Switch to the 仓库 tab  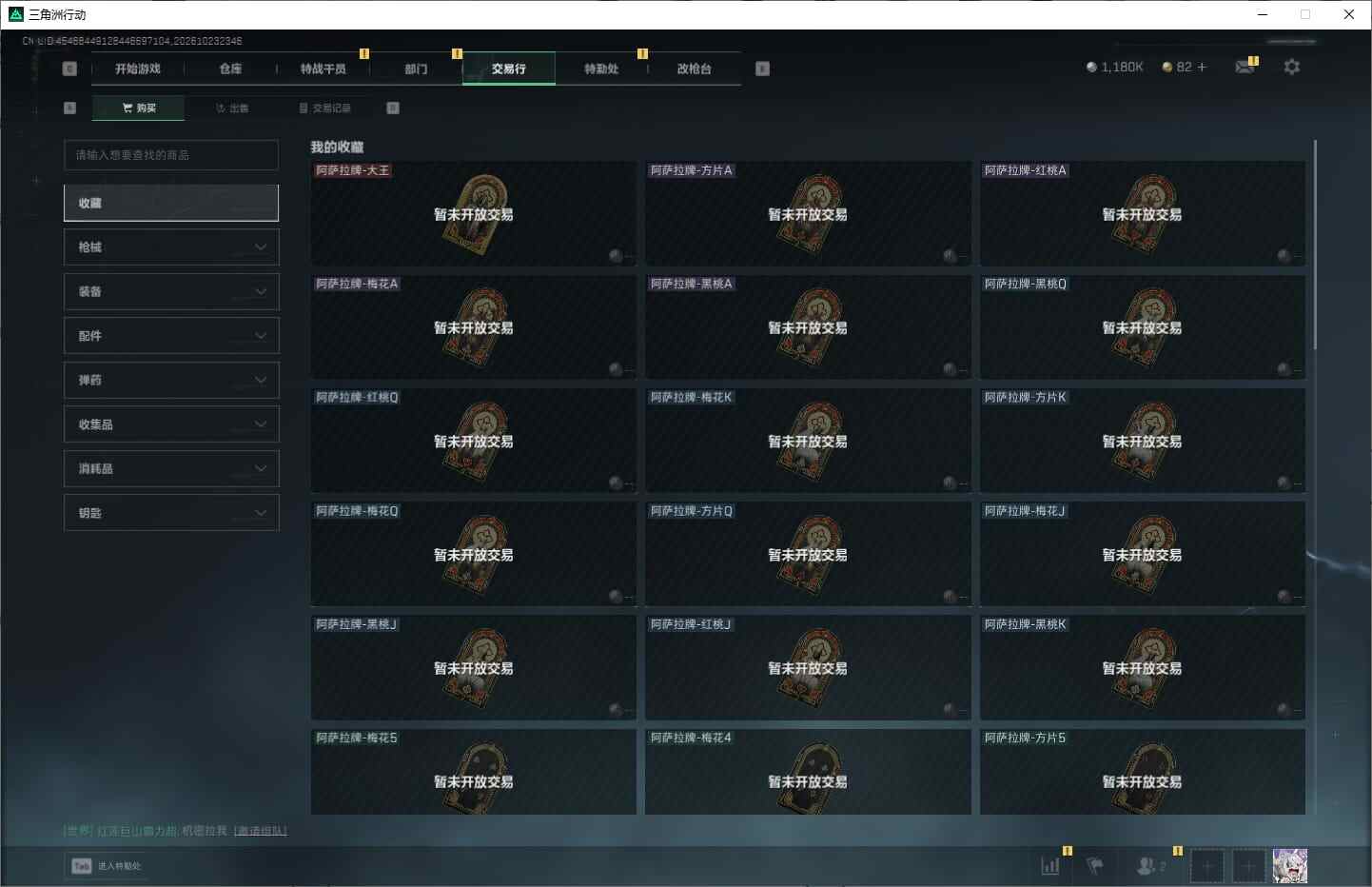point(230,69)
